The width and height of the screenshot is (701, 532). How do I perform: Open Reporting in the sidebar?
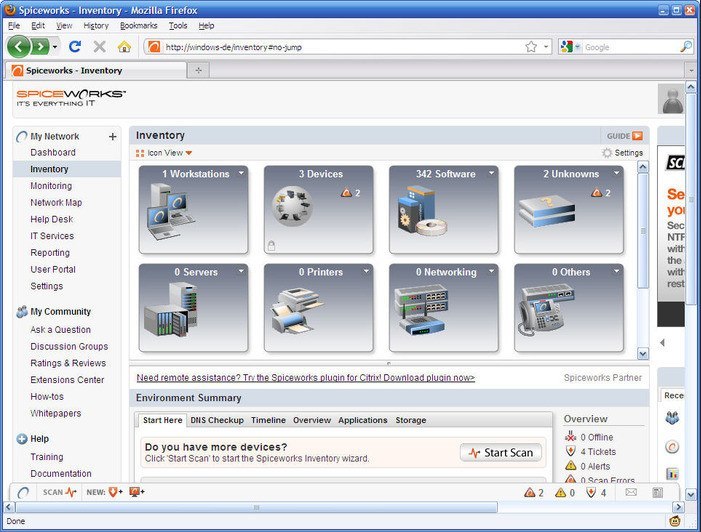coord(50,253)
